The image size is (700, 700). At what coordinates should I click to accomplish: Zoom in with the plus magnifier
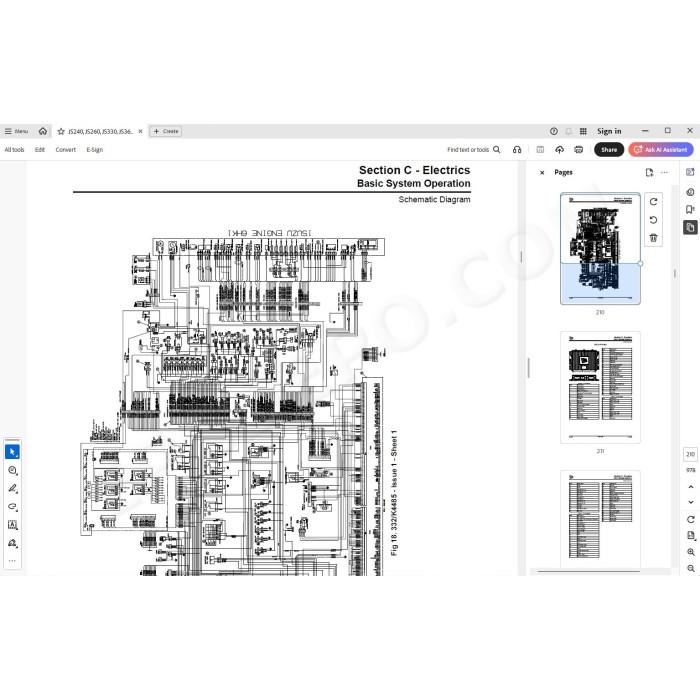point(691,552)
